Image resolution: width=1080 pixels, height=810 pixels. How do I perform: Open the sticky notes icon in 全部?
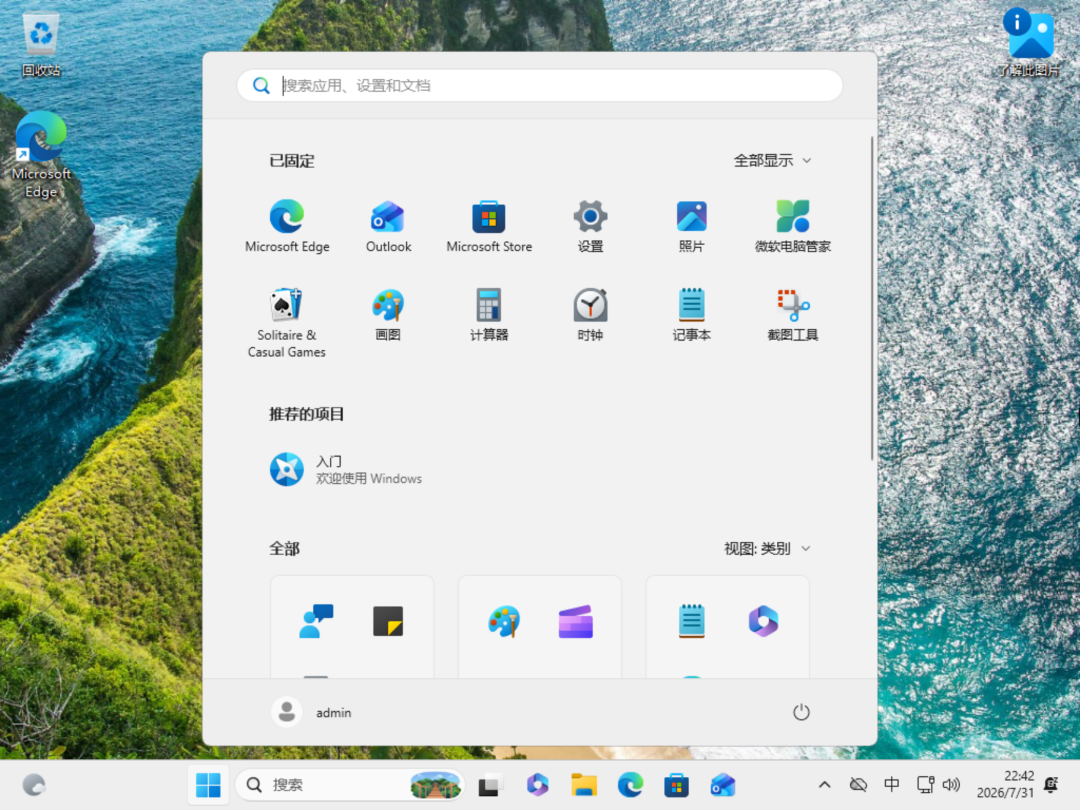point(388,621)
